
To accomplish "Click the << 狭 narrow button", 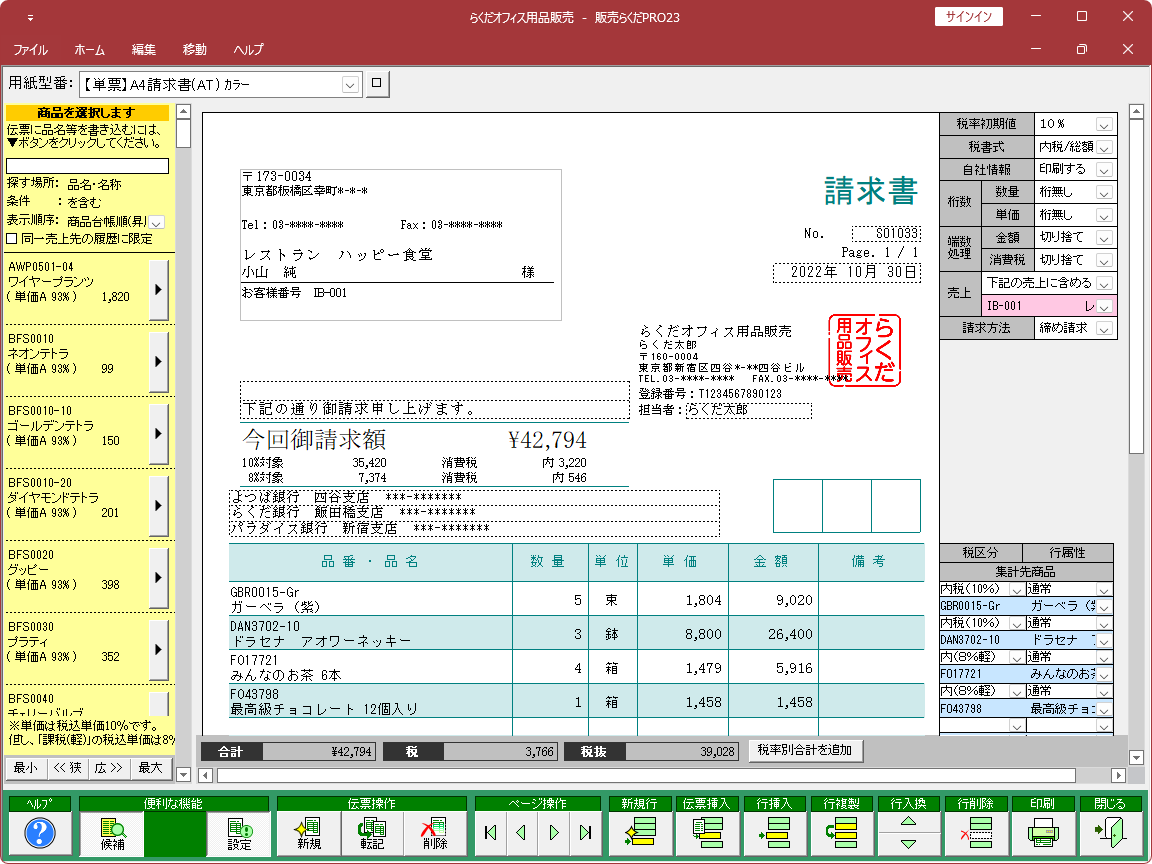I will [68, 768].
